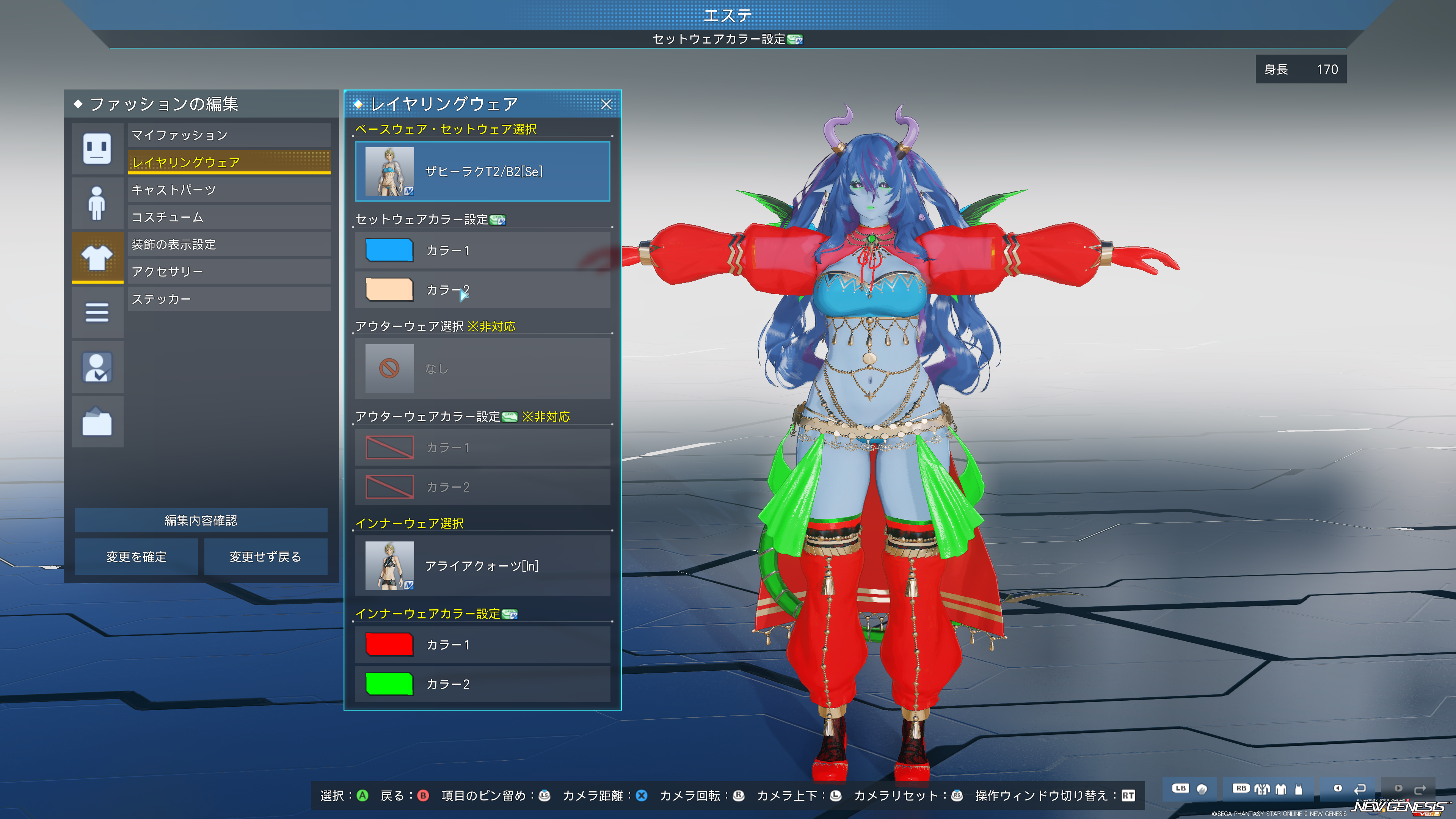1456x819 pixels.
Task: Select innerwear アライアクォーツ[In] entry
Action: click(483, 566)
